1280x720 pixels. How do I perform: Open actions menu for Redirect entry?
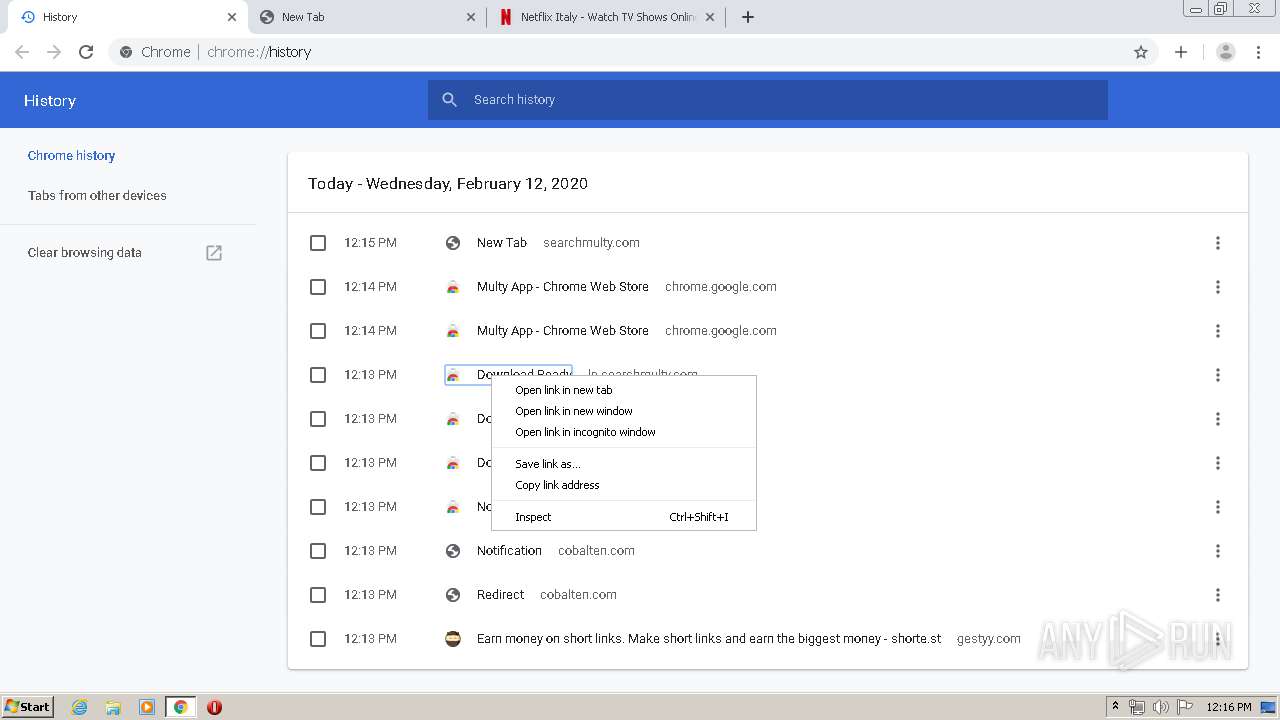coord(1218,595)
